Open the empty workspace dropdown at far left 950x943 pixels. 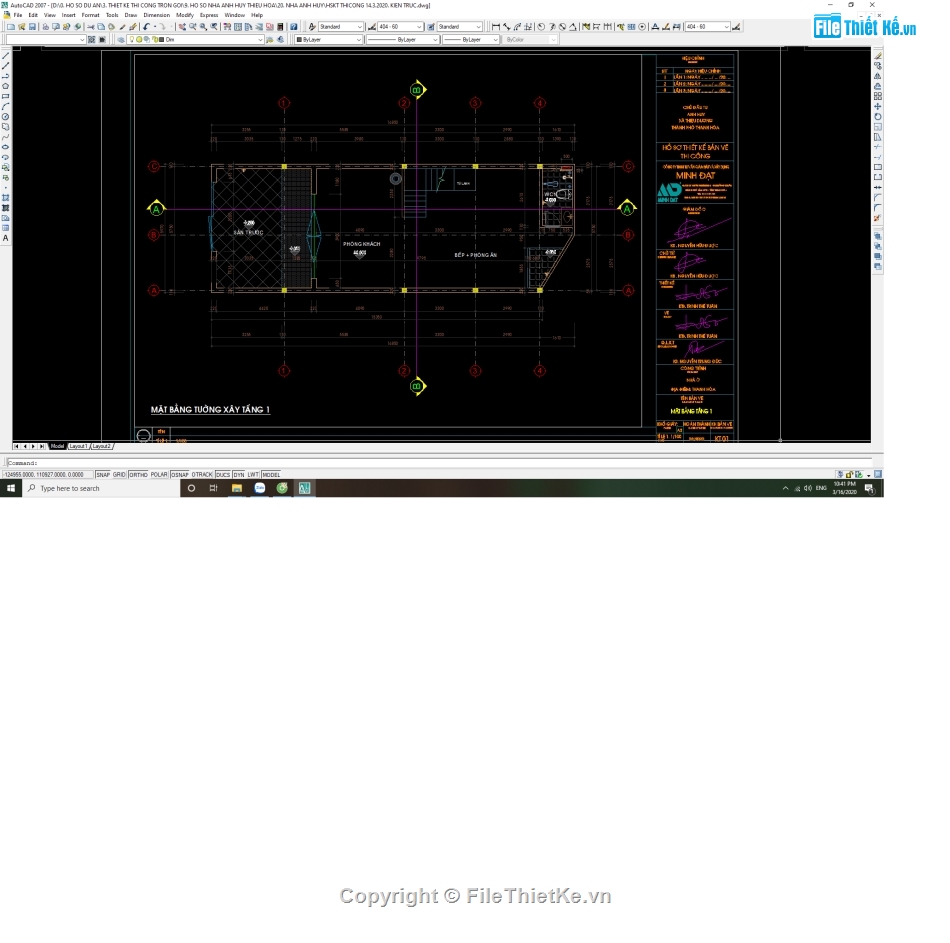(45, 39)
